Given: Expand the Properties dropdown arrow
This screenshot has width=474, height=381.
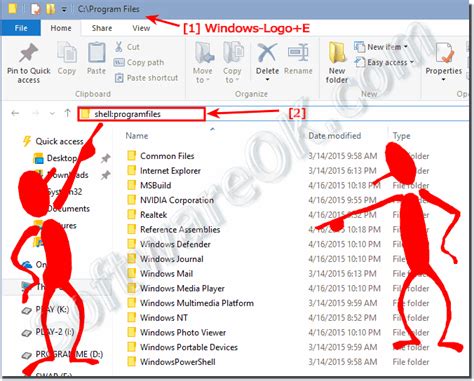Looking at the screenshot, I should pos(443,80).
